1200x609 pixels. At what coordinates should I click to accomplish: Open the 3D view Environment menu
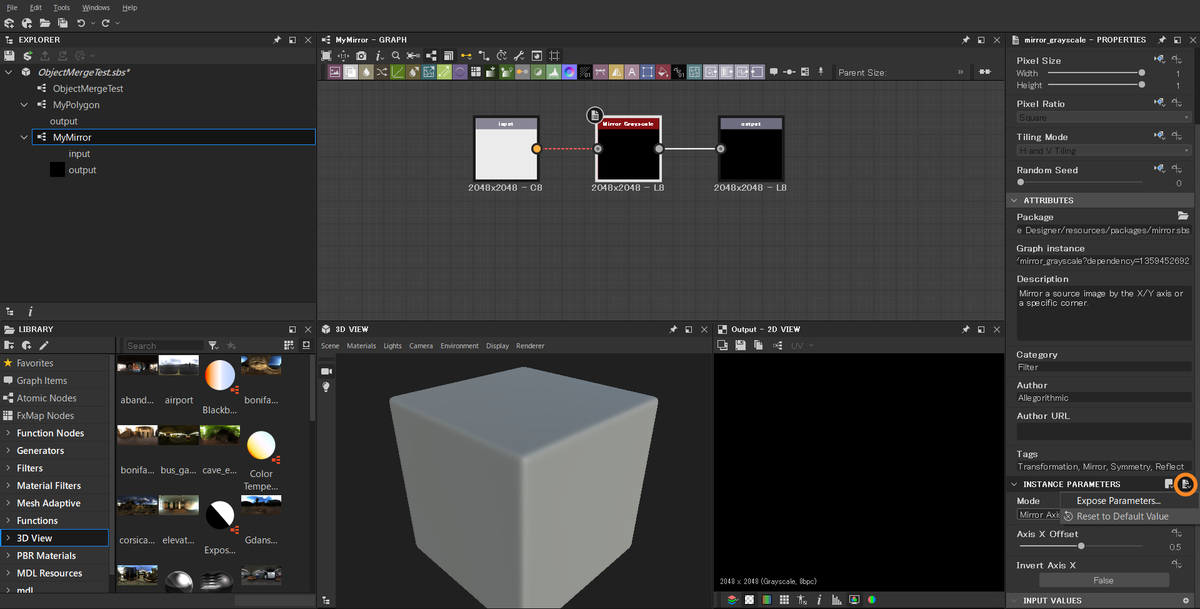click(x=459, y=346)
